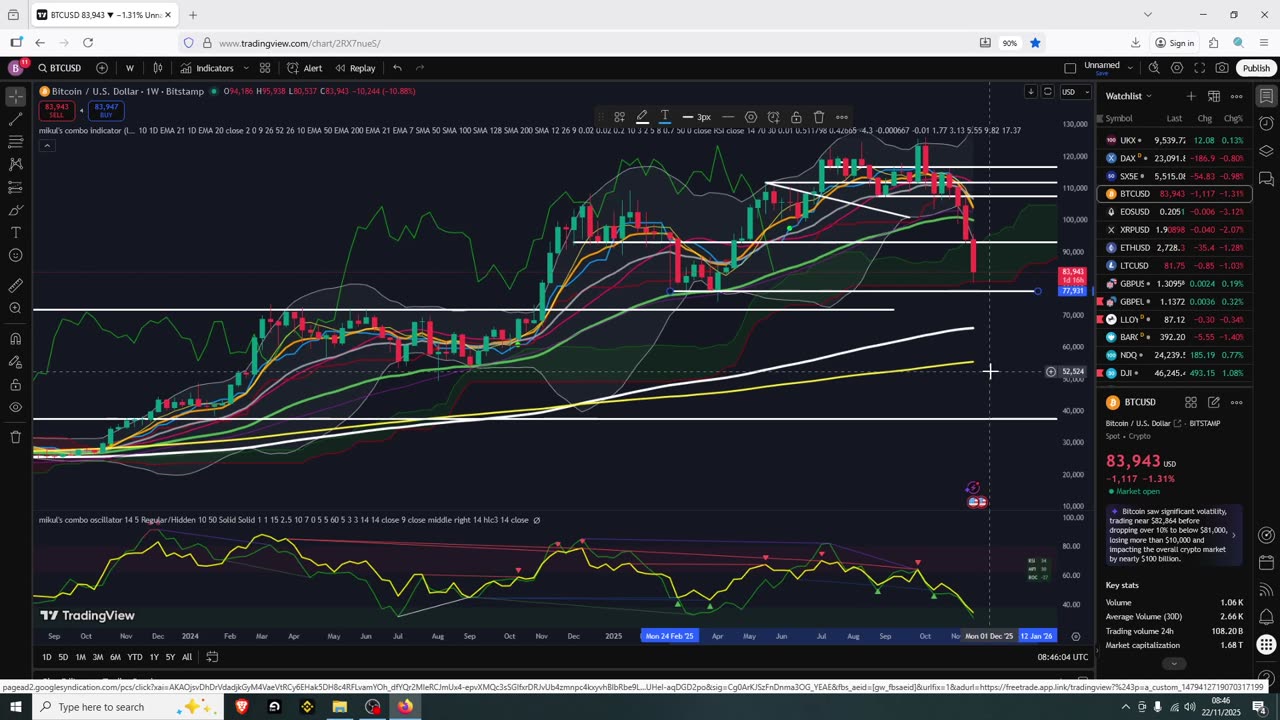
Task: Change line style in drawing toolbar
Action: pyautogui.click(x=728, y=117)
